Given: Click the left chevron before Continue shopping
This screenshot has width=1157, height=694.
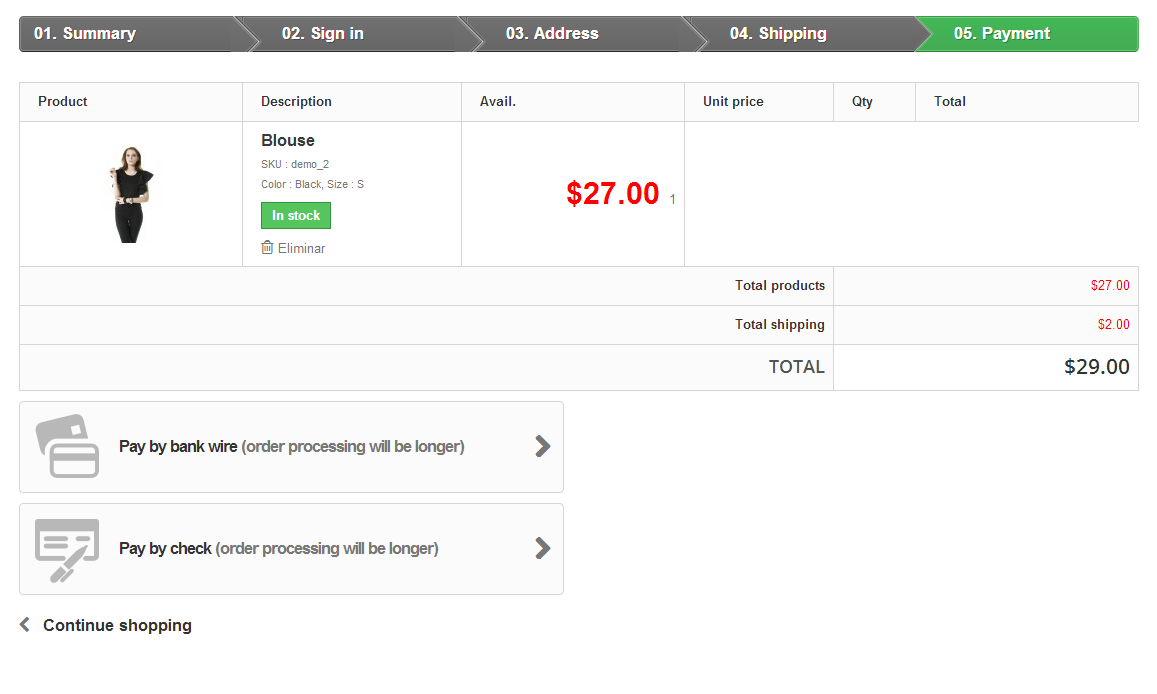Looking at the screenshot, I should (x=25, y=625).
